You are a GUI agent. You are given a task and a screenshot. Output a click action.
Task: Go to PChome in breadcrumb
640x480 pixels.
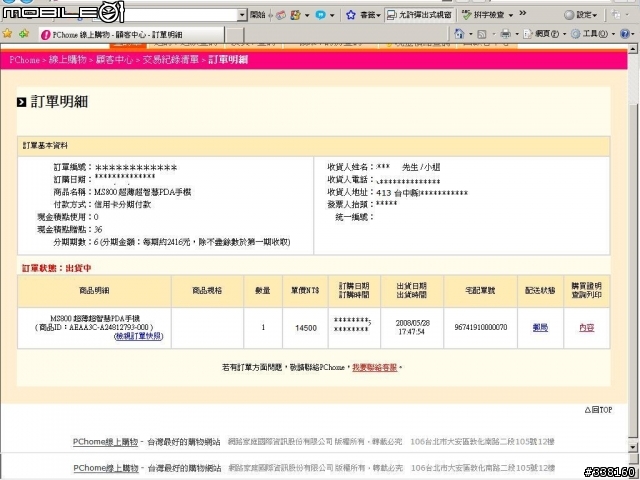tap(24, 60)
